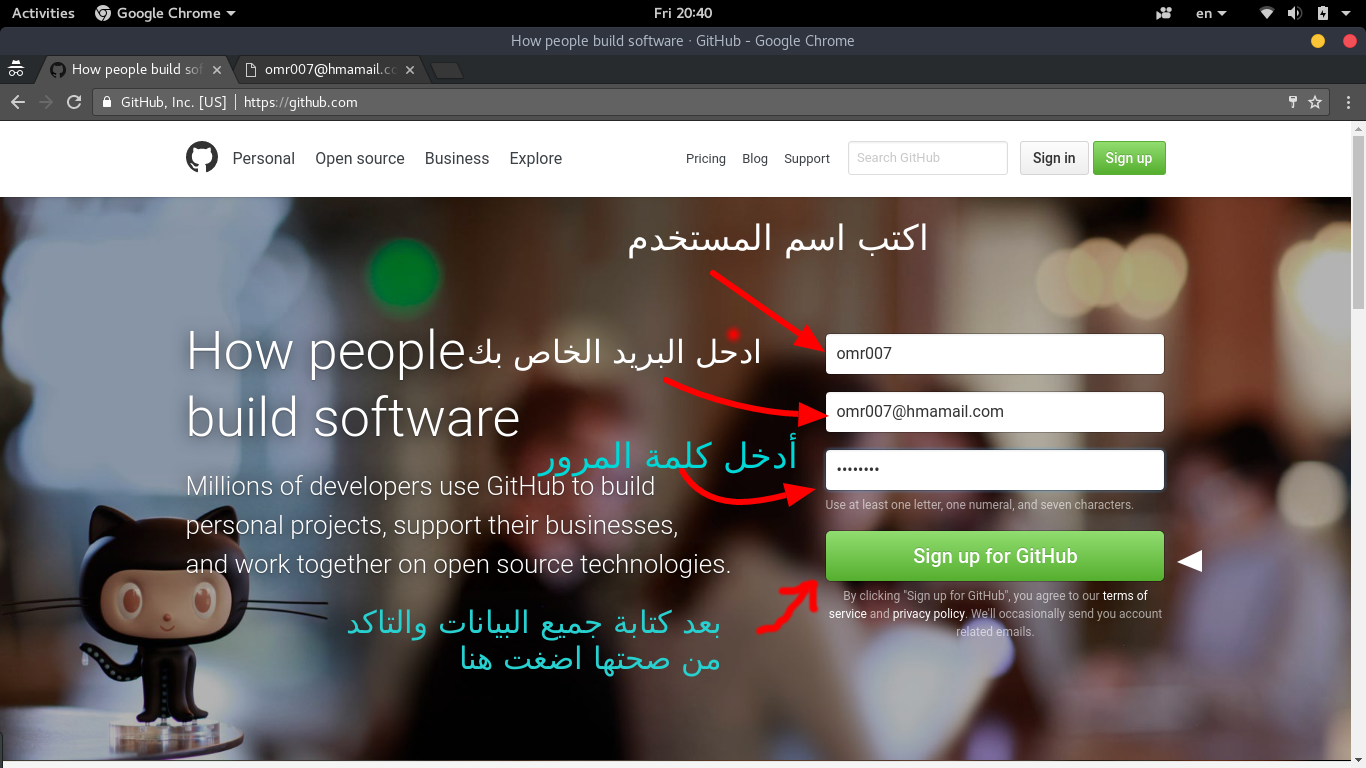Click the browser back arrow
Viewport: 1366px width, 768px height.
coord(17,102)
